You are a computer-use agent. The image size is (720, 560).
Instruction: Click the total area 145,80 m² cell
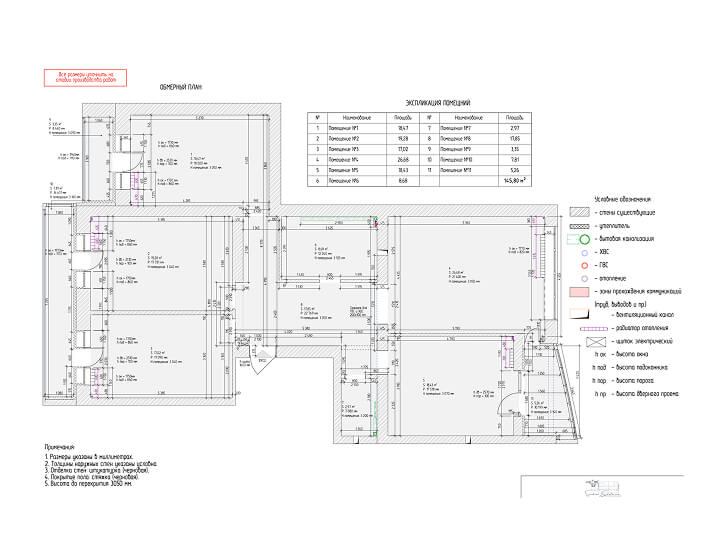click(515, 181)
